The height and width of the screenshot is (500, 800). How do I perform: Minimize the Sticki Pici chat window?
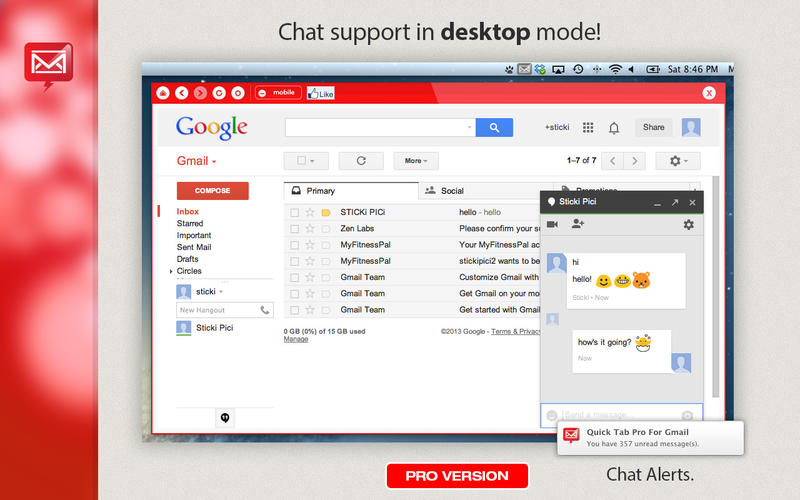[x=658, y=204]
